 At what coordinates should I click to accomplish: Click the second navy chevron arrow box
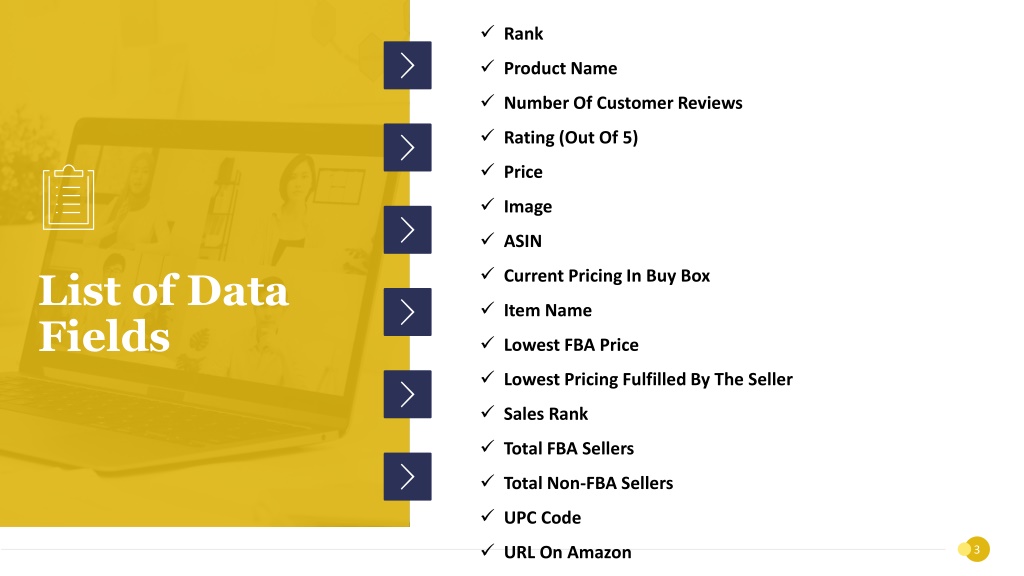click(408, 148)
